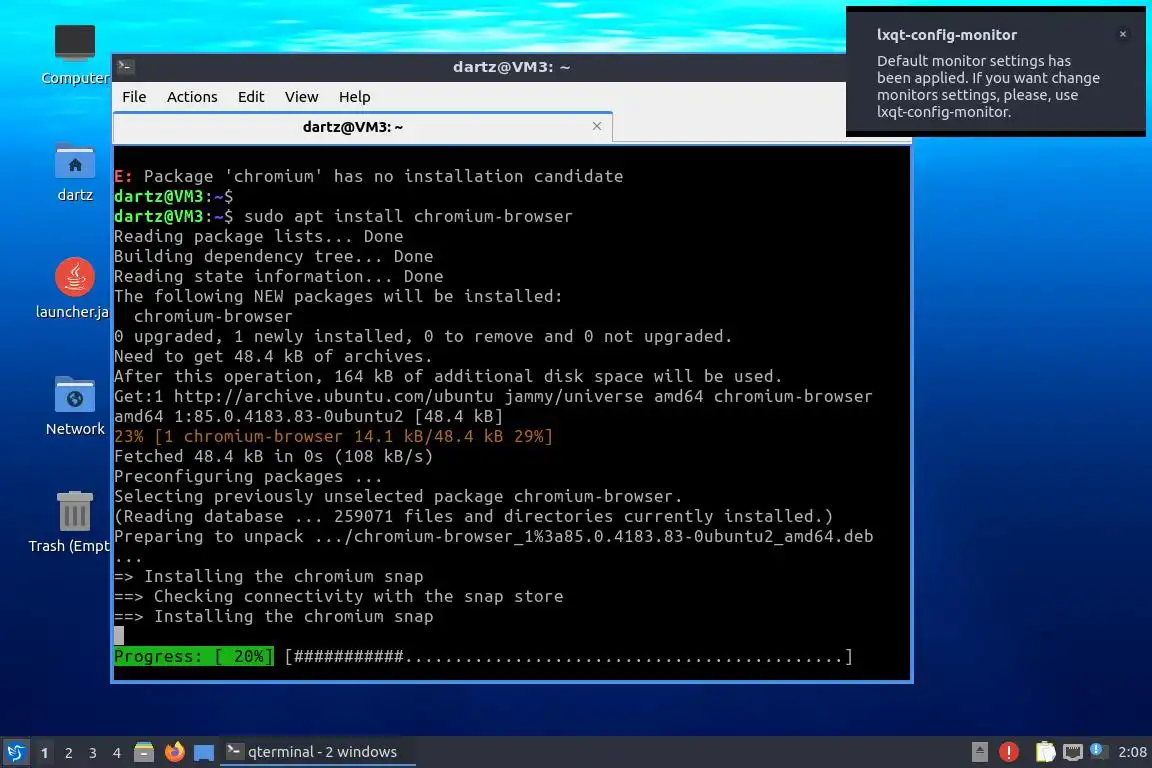1152x768 pixels.
Task: Close the dartz@VM3: ~ terminal tab
Action: coord(597,126)
